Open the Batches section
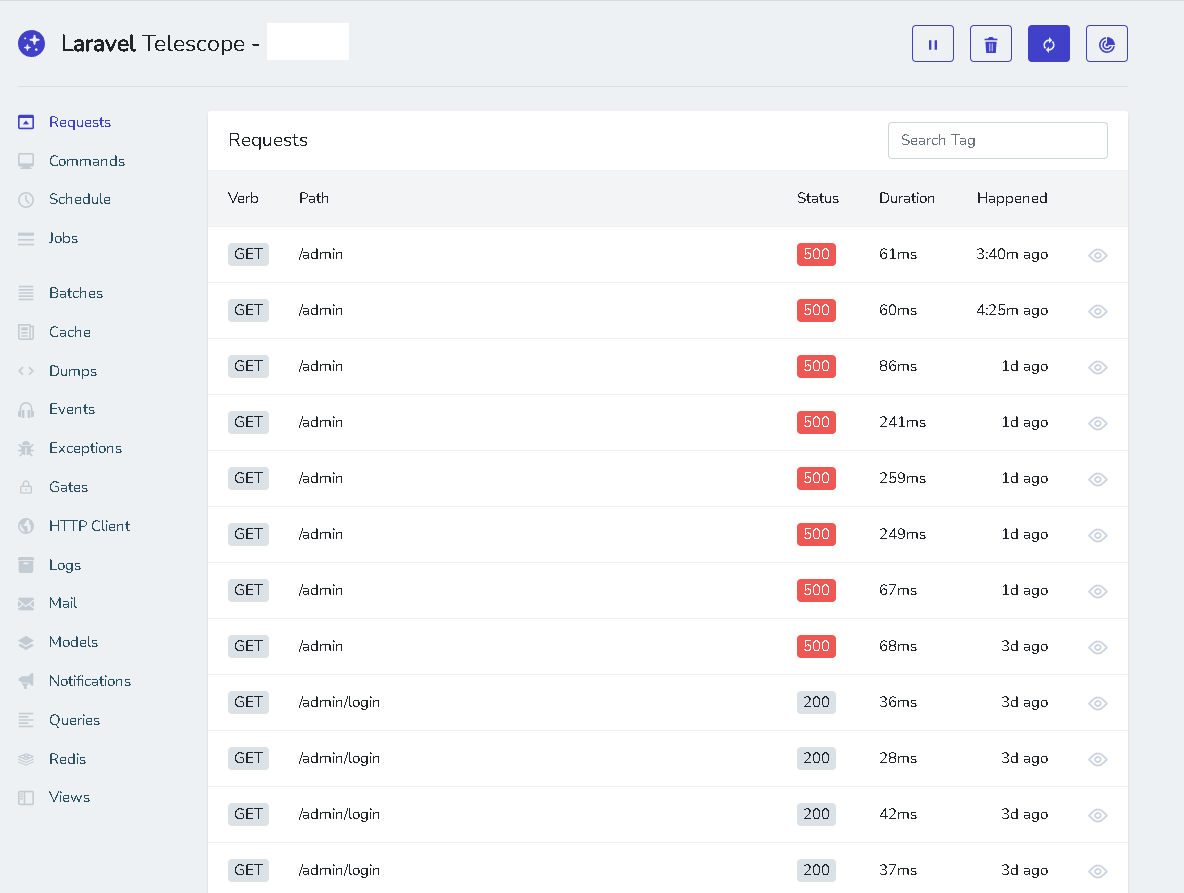Screen dimensions: 1184x893 76,292
